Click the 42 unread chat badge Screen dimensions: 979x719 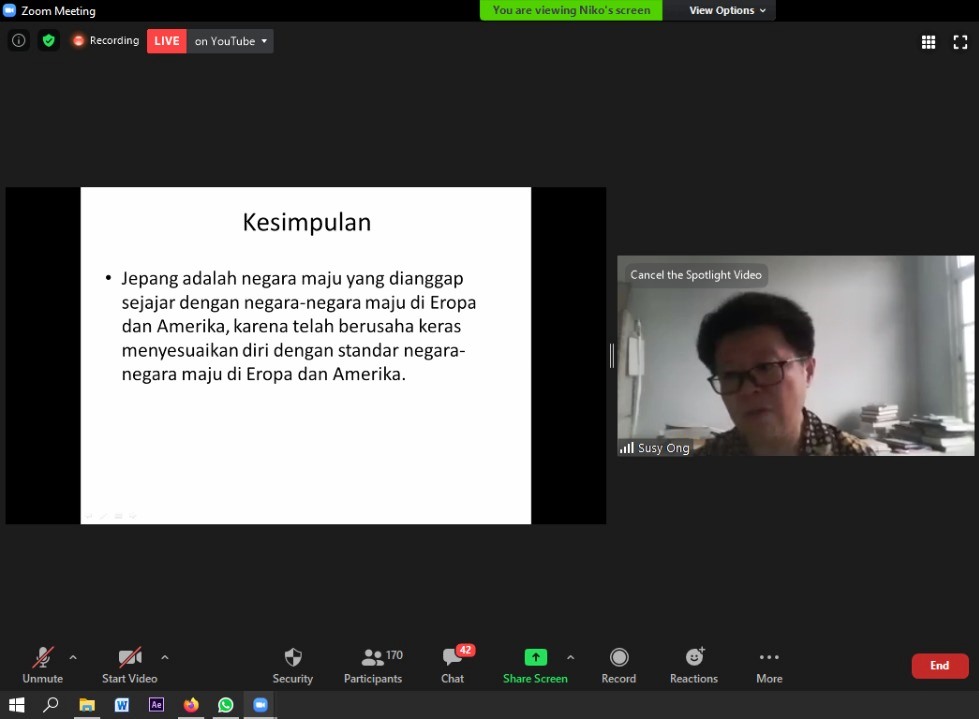coord(466,650)
